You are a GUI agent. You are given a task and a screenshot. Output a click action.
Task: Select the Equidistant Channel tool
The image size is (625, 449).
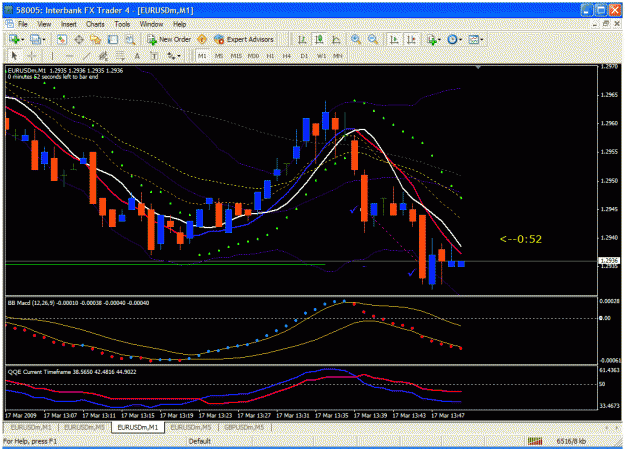point(103,56)
